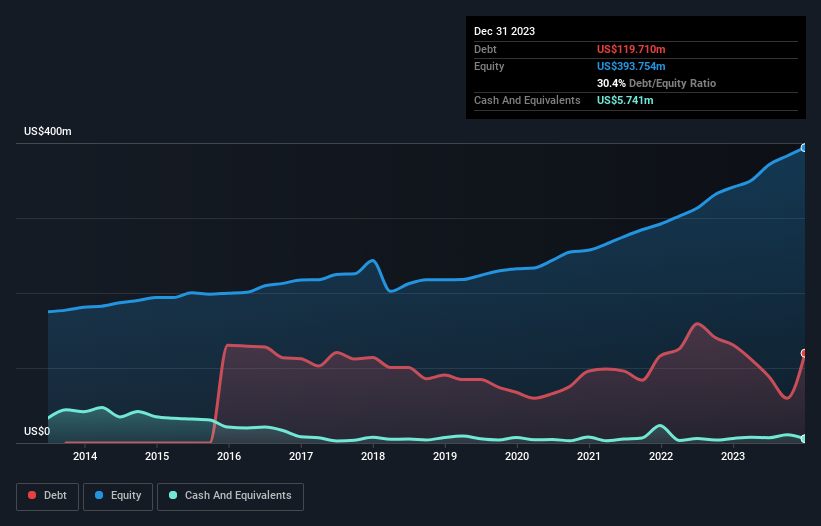Select the 2023 x-axis label
The image size is (821, 526).
click(x=733, y=456)
